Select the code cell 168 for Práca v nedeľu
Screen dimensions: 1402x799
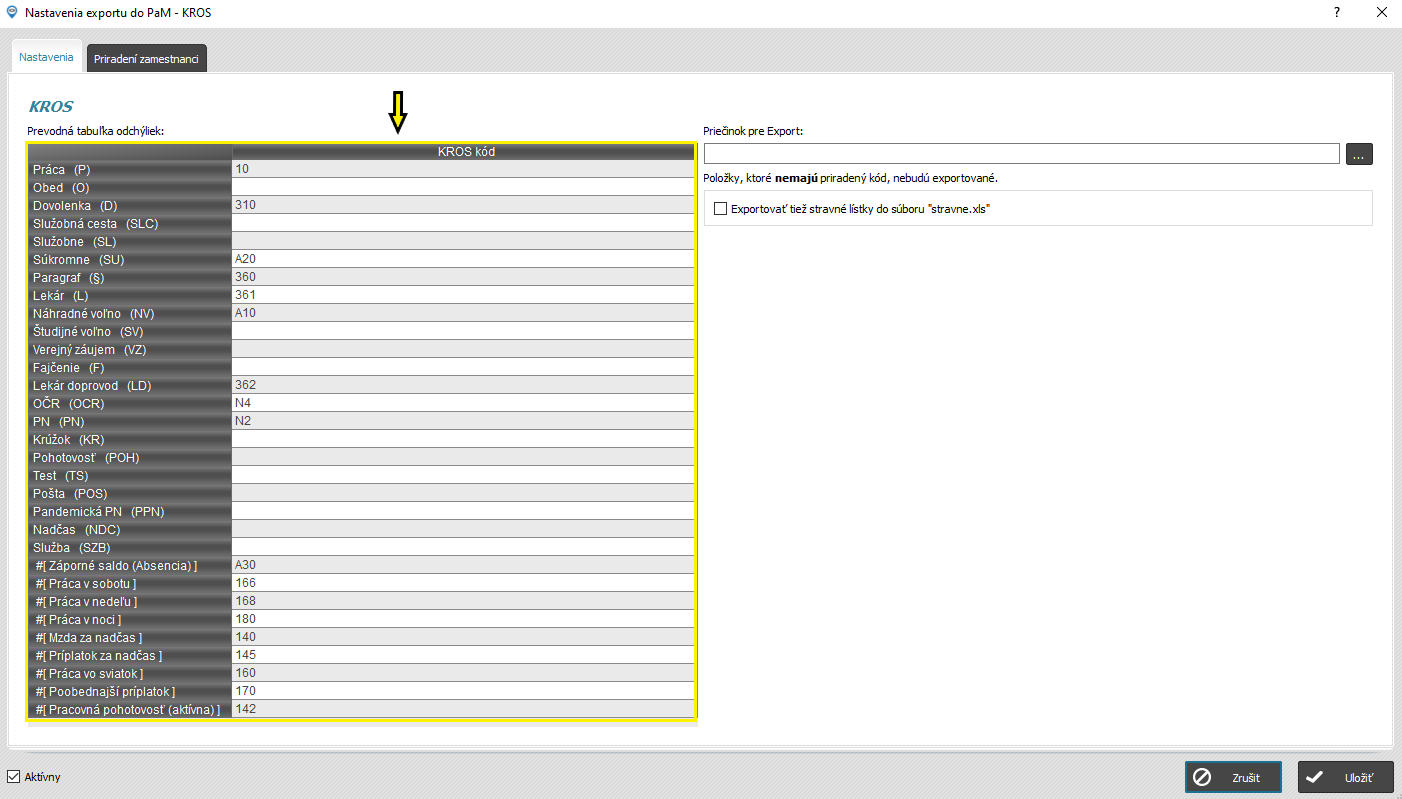(x=464, y=601)
